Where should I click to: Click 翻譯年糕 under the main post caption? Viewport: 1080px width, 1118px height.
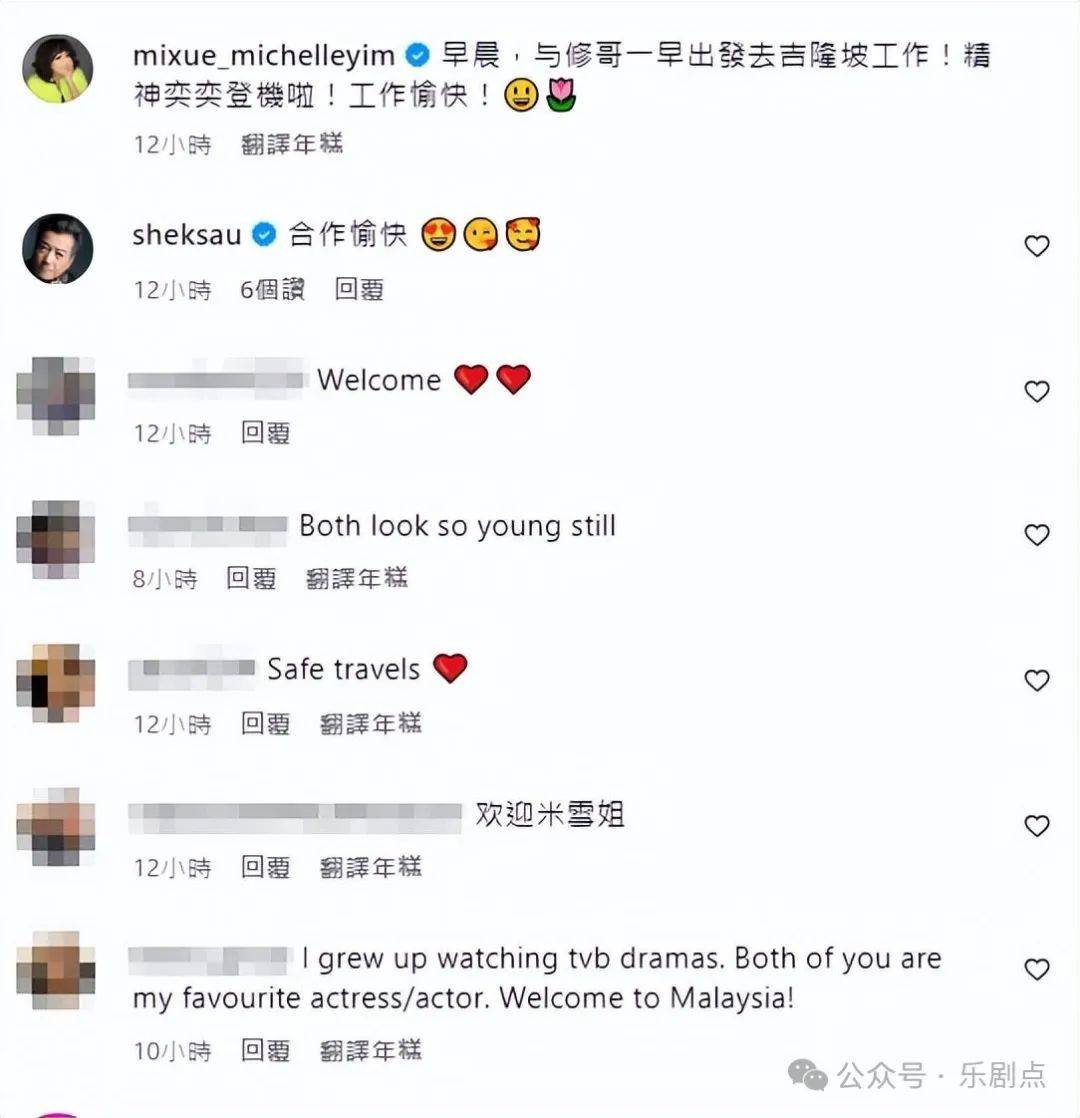[x=292, y=144]
